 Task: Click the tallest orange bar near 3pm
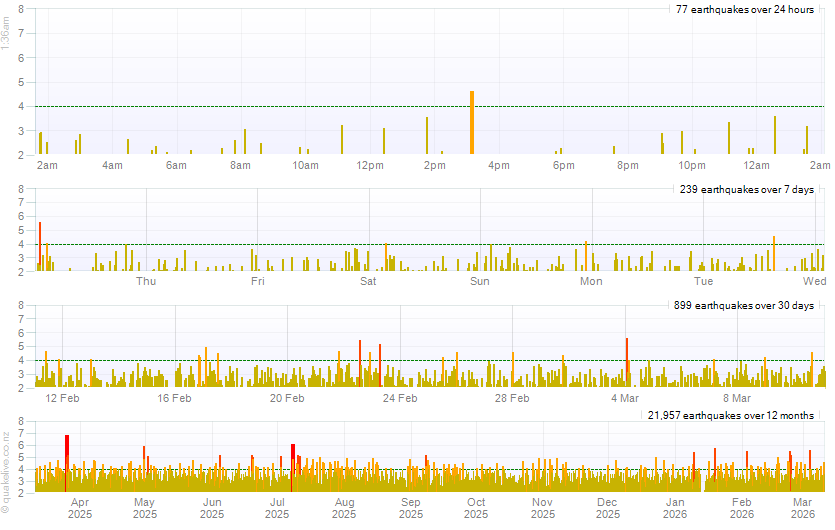click(471, 122)
